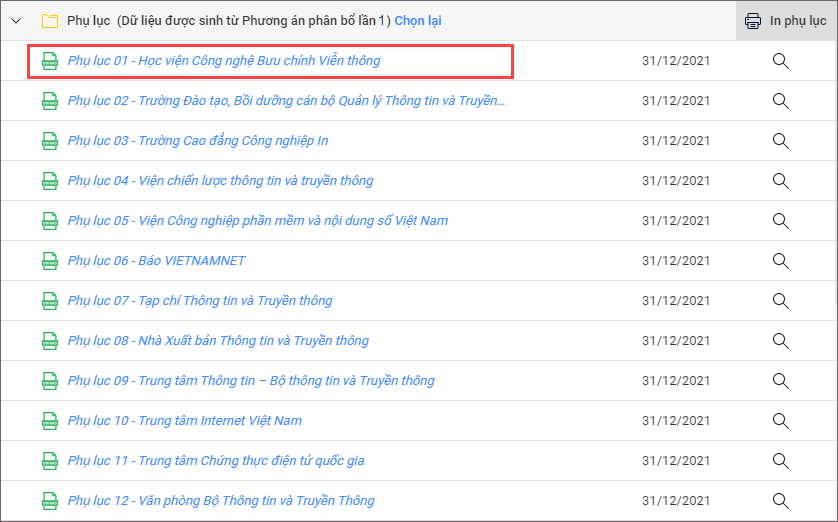This screenshot has height=522, width=838.
Task: Open Phụ lục 10 - Trung tâm Internet Việt Nam
Action: [185, 421]
